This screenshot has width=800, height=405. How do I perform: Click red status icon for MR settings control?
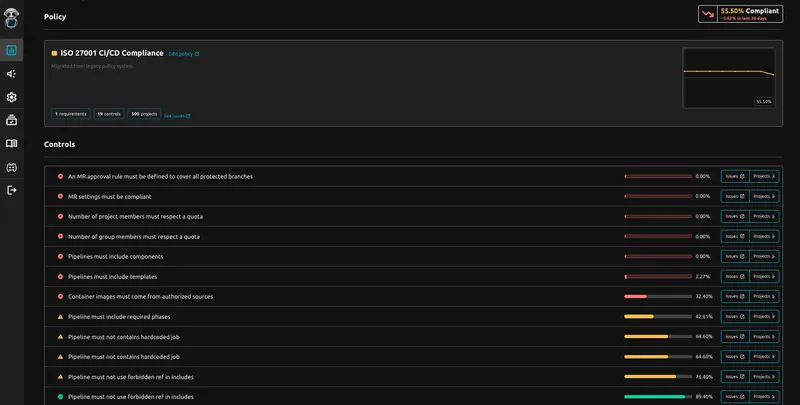click(x=60, y=196)
